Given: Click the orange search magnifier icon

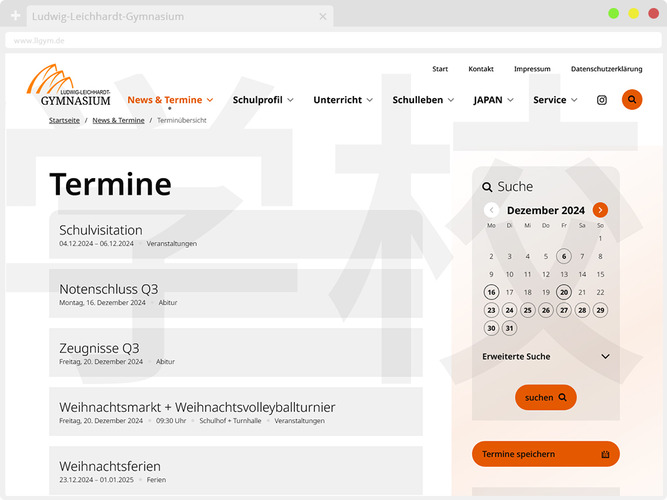Looking at the screenshot, I should (632, 100).
